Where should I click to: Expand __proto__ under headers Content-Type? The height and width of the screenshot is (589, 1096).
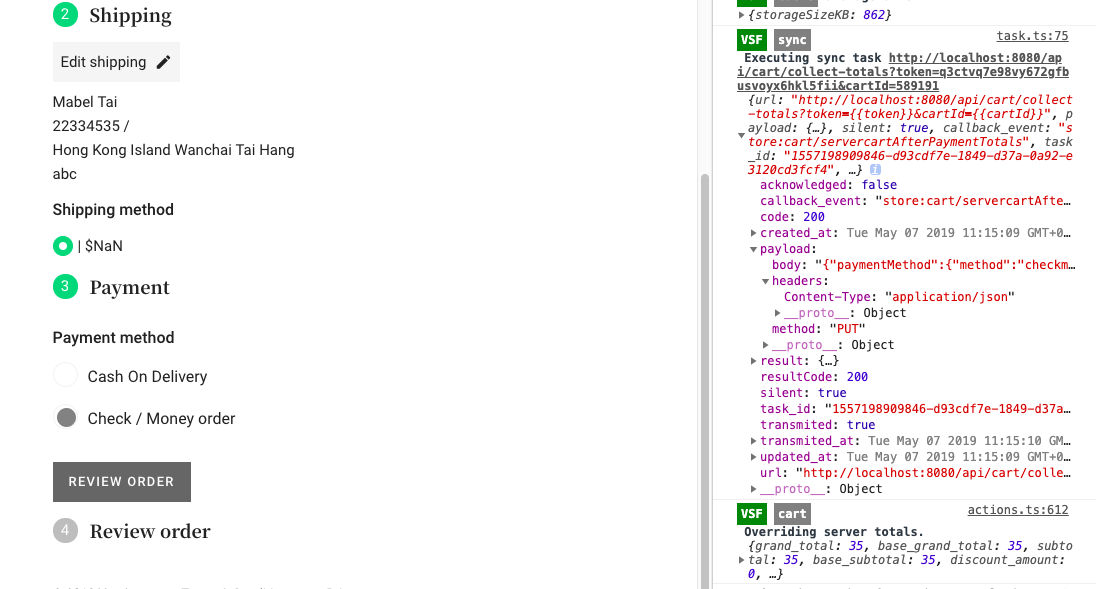[777, 313]
